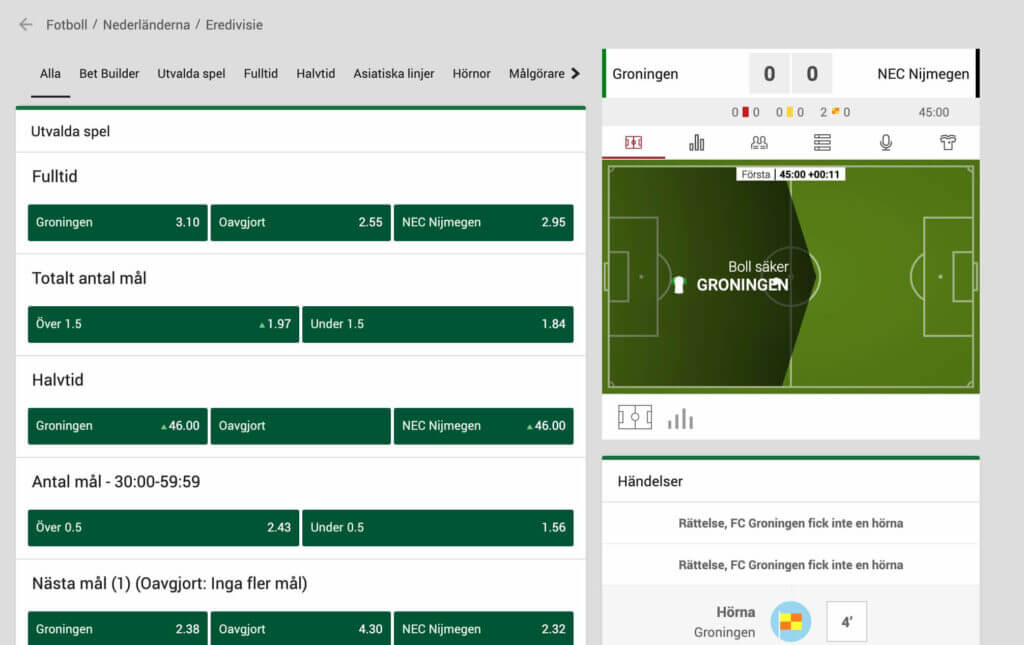Select the pitch icon below the field
Screen dimensions: 1024x645
point(635,418)
